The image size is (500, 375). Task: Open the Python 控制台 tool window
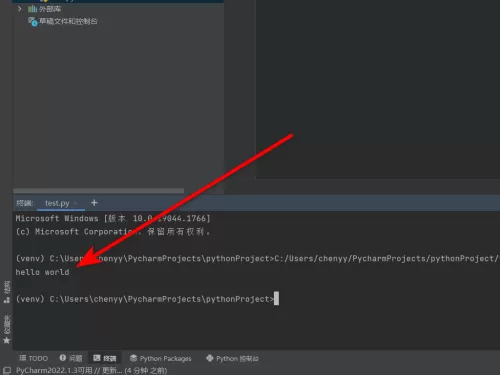(x=232, y=358)
